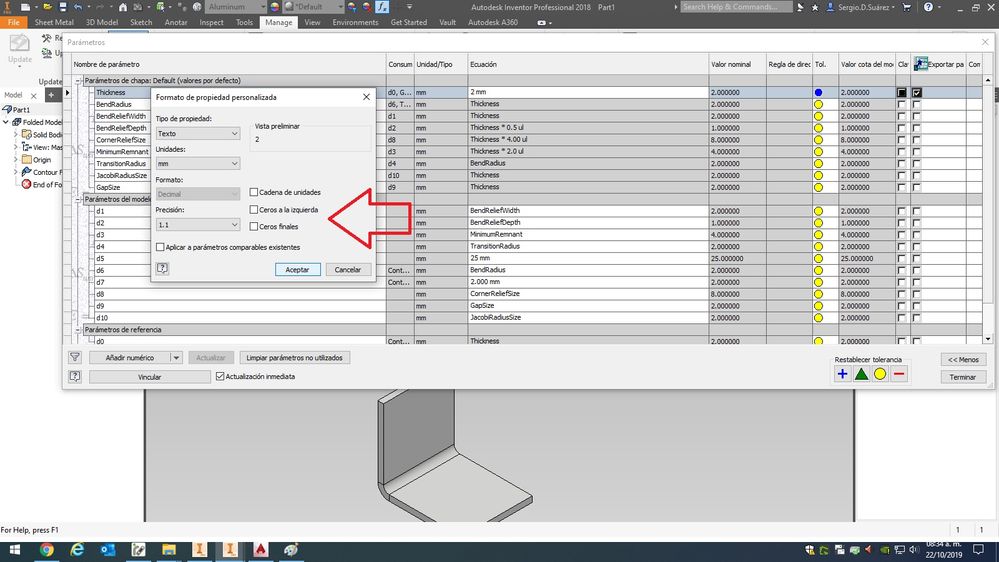Open the File menu tab
This screenshot has width=999, height=562.
[14, 22]
